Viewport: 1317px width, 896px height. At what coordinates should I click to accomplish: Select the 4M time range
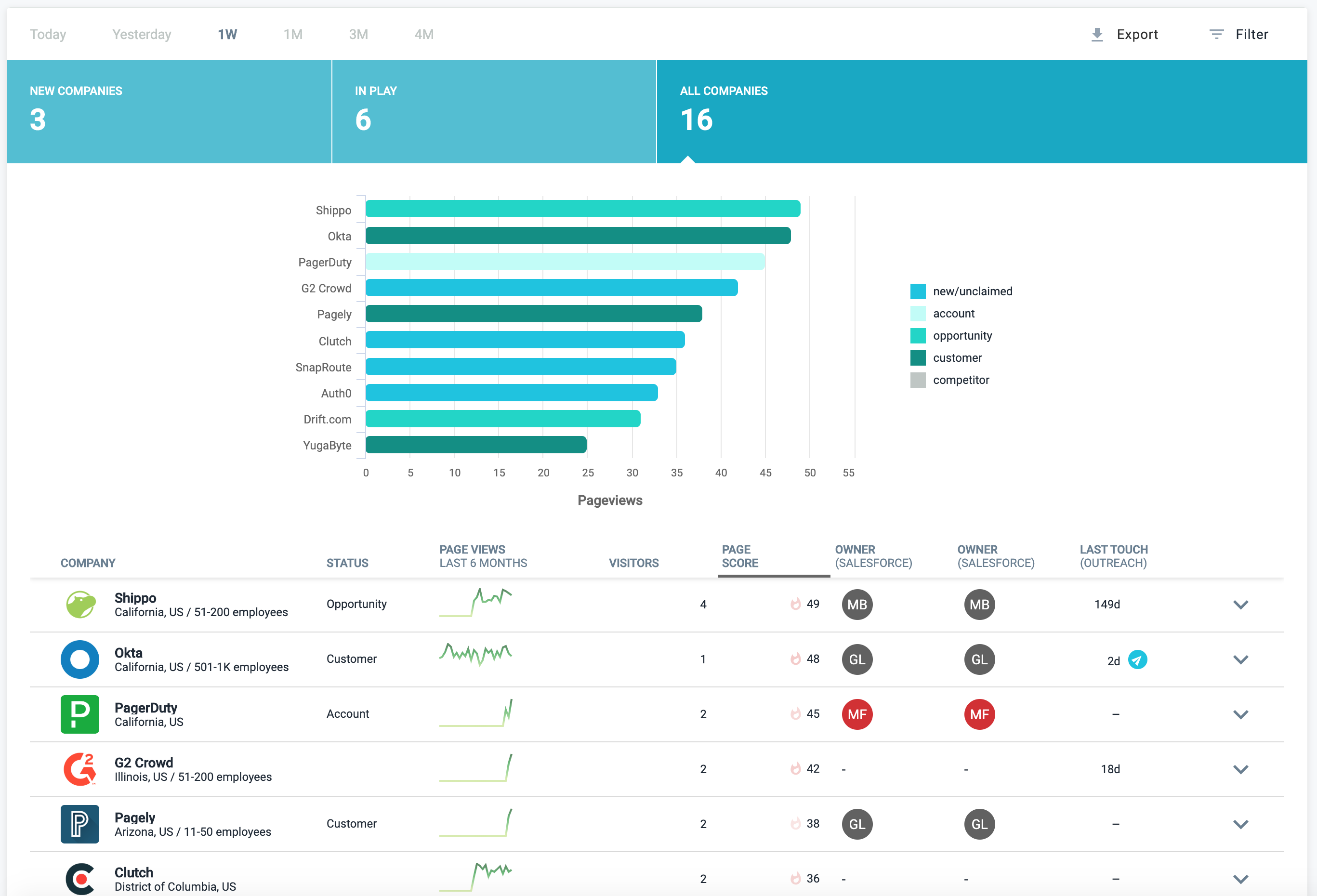click(424, 35)
